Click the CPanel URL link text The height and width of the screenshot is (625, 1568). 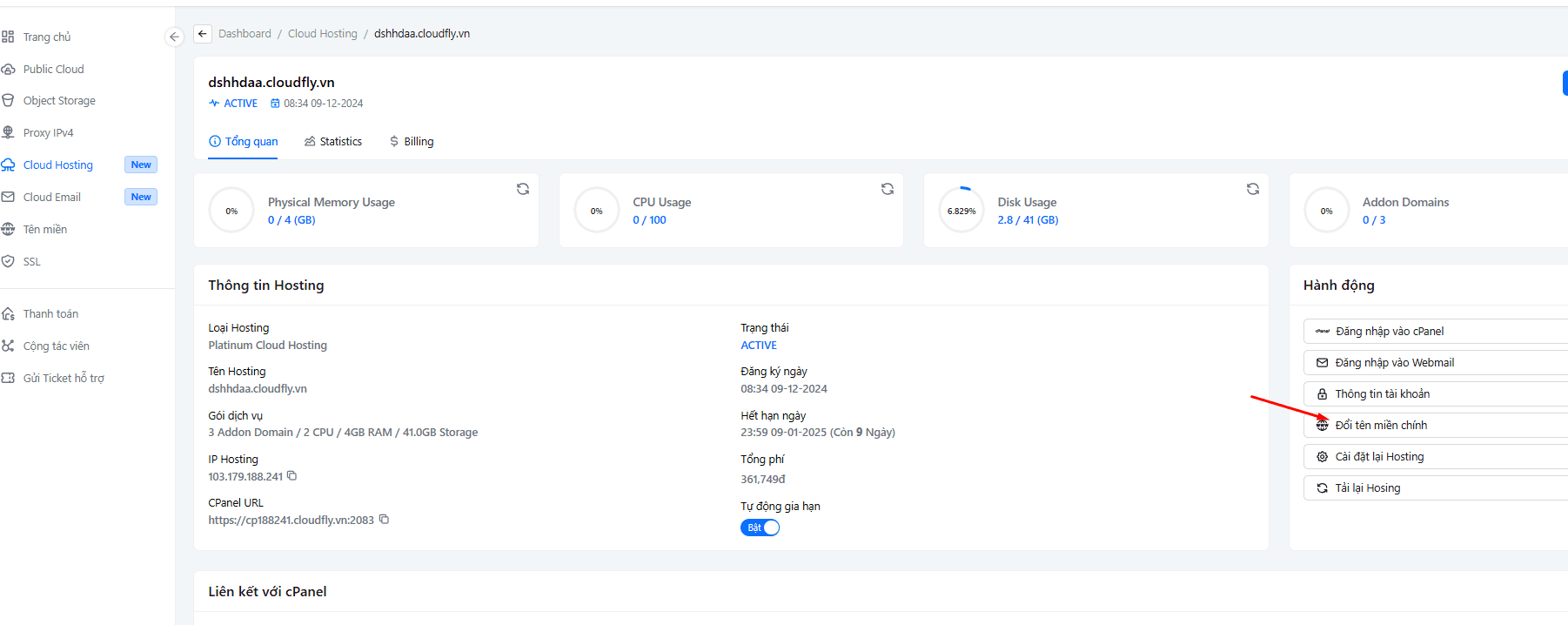tap(291, 521)
